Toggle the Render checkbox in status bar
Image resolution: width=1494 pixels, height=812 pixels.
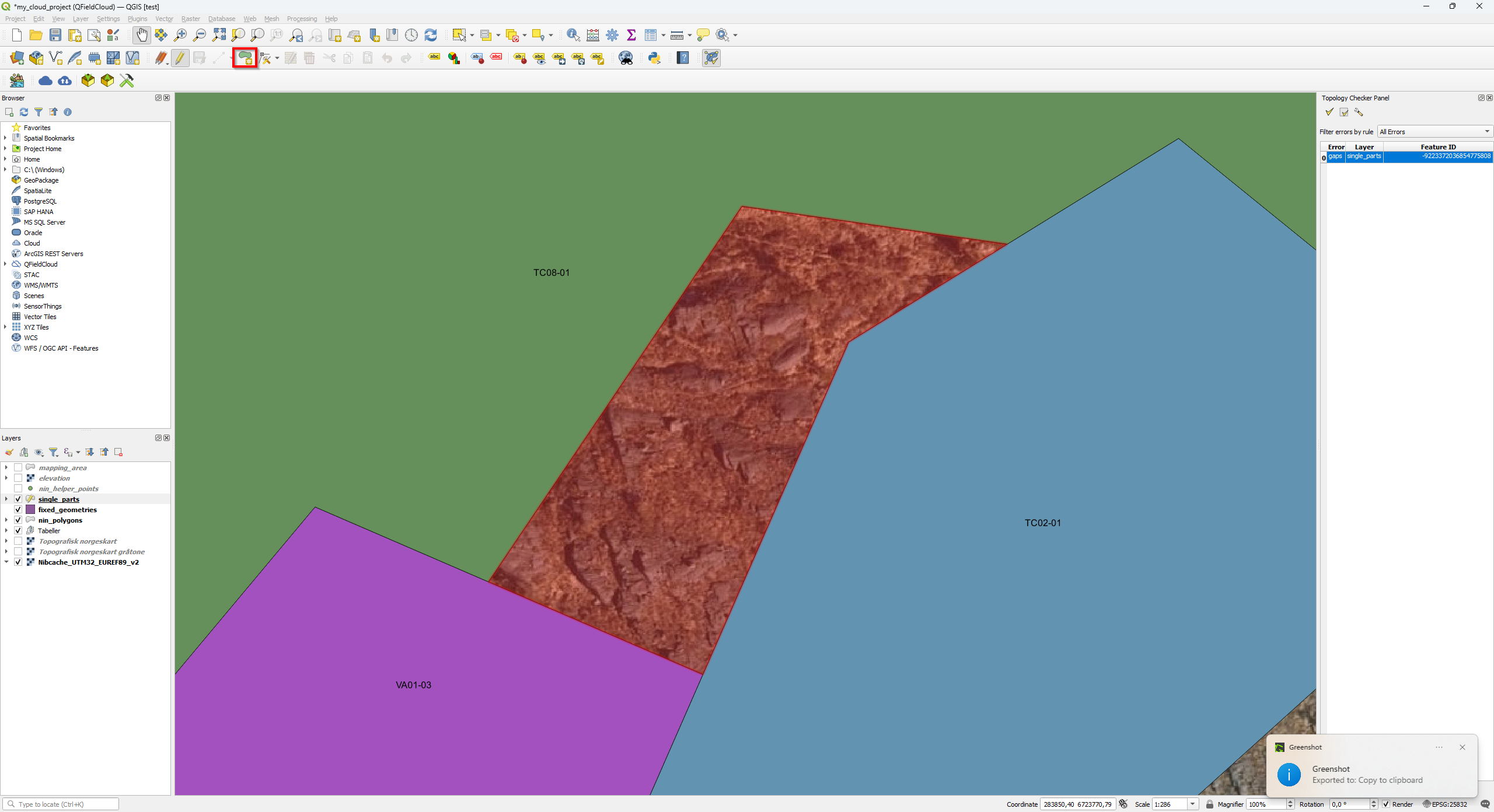(x=1386, y=804)
